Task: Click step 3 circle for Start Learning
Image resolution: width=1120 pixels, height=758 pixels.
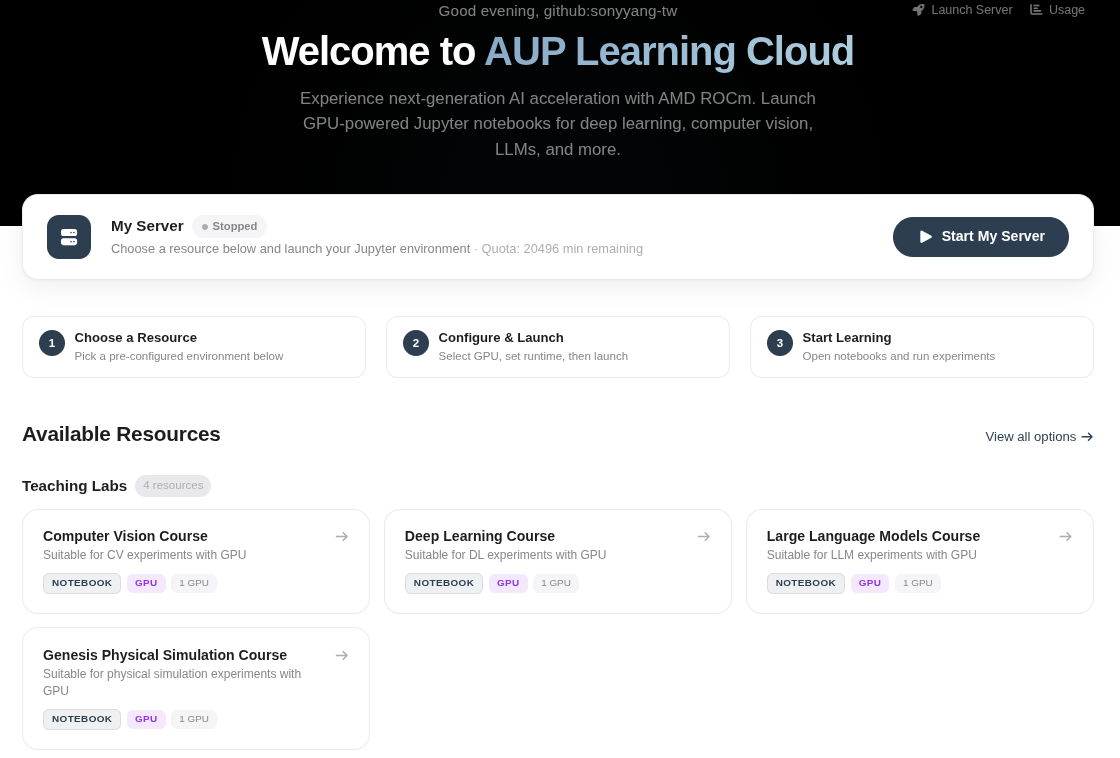Action: [x=779, y=343]
